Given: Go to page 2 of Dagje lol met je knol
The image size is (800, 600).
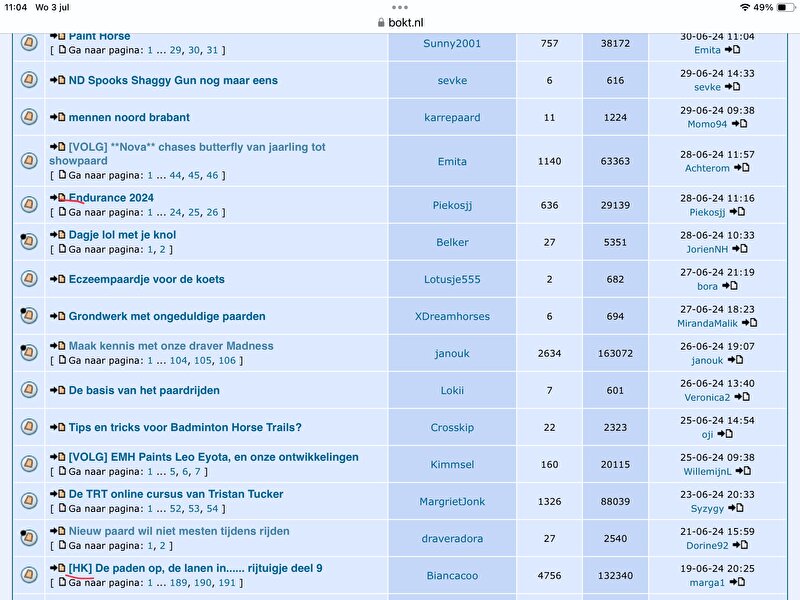Looking at the screenshot, I should click(162, 249).
